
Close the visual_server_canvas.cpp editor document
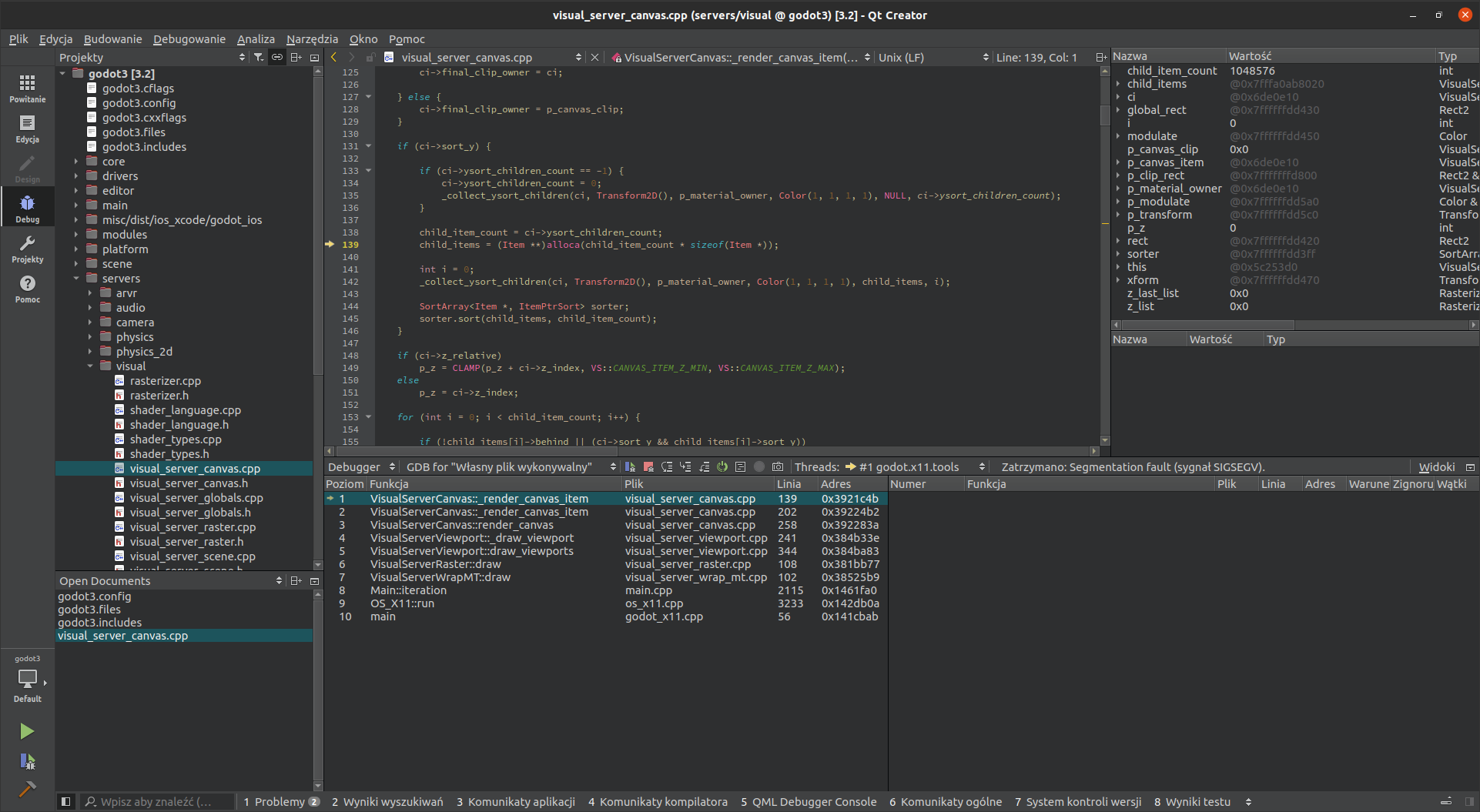click(594, 57)
